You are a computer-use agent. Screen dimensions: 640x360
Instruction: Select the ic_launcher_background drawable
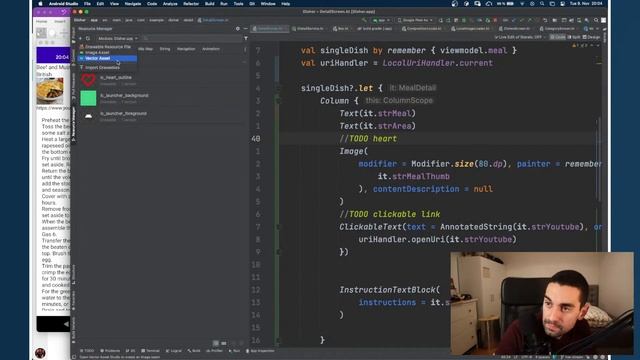point(162,98)
